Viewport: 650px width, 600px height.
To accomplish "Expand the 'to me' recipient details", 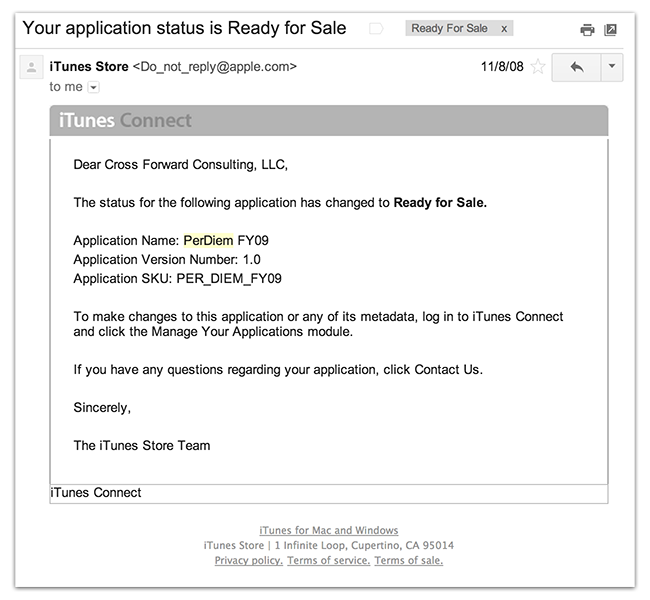I will tap(94, 87).
